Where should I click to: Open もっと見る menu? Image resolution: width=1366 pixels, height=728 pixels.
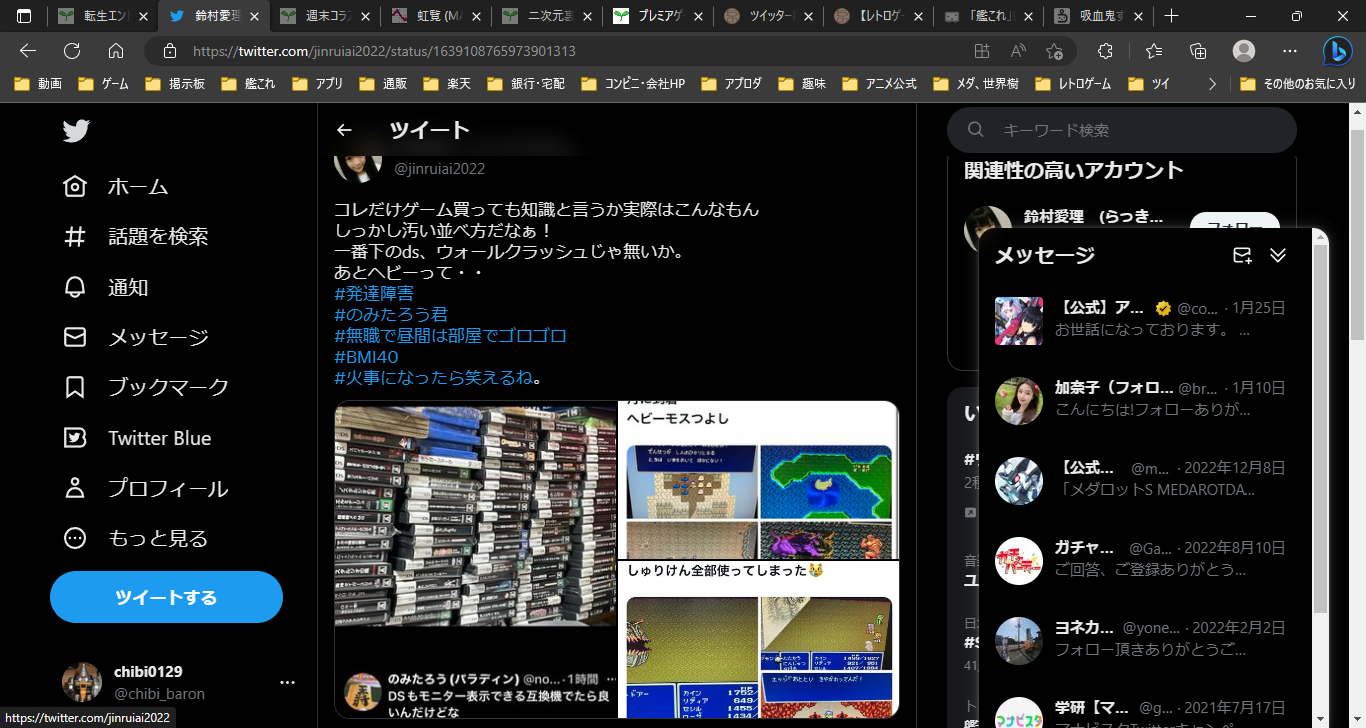pos(136,539)
